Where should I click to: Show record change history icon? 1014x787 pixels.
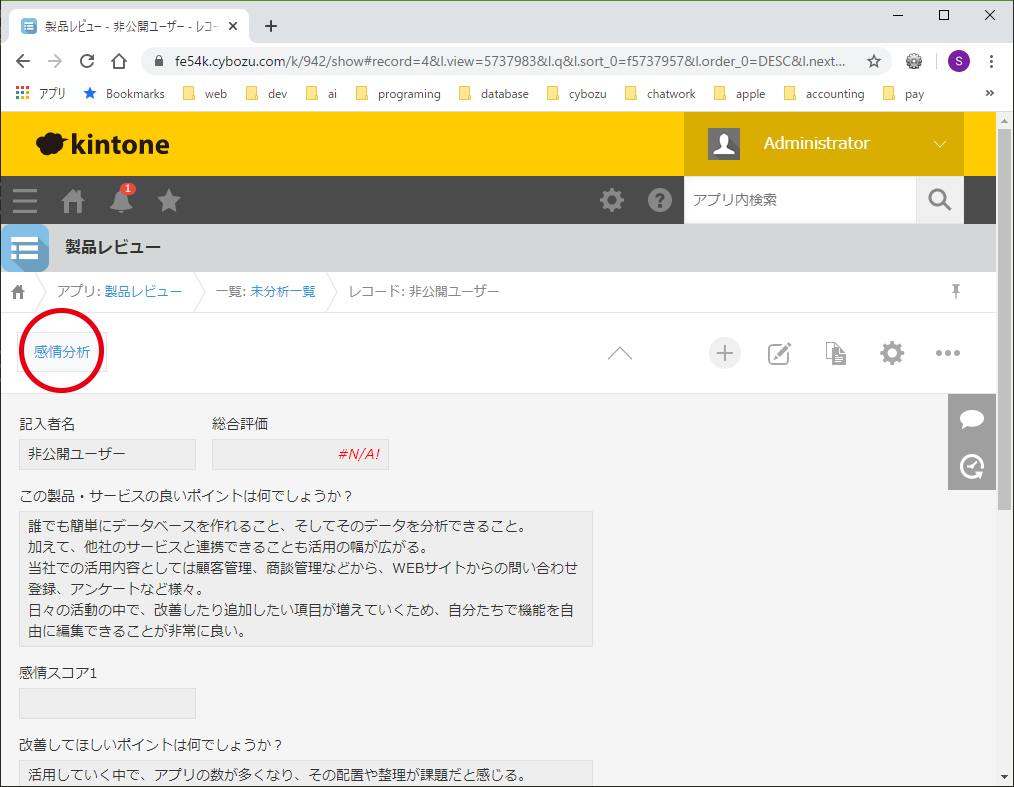click(972, 466)
